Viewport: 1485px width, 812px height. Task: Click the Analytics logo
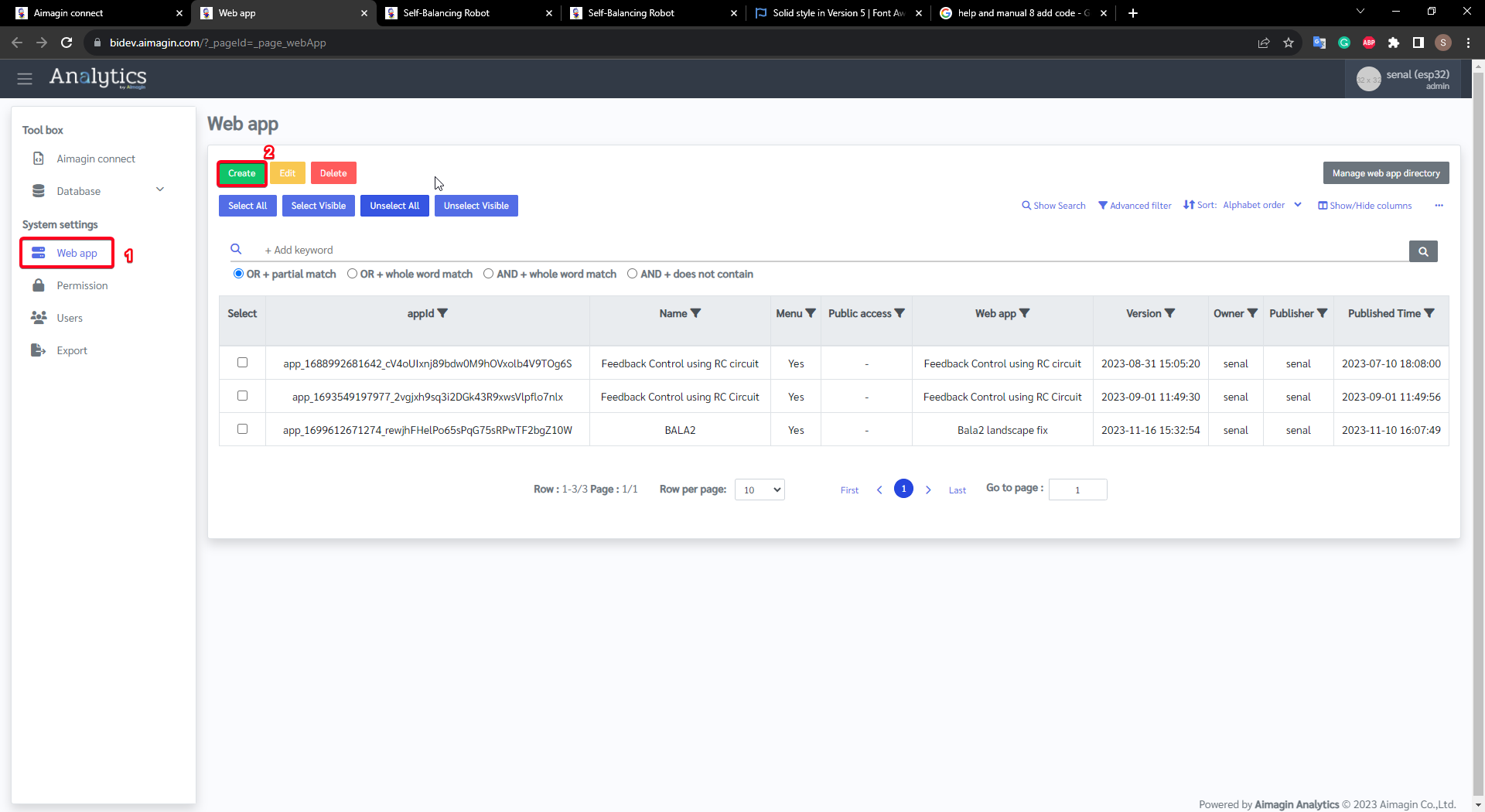click(98, 77)
